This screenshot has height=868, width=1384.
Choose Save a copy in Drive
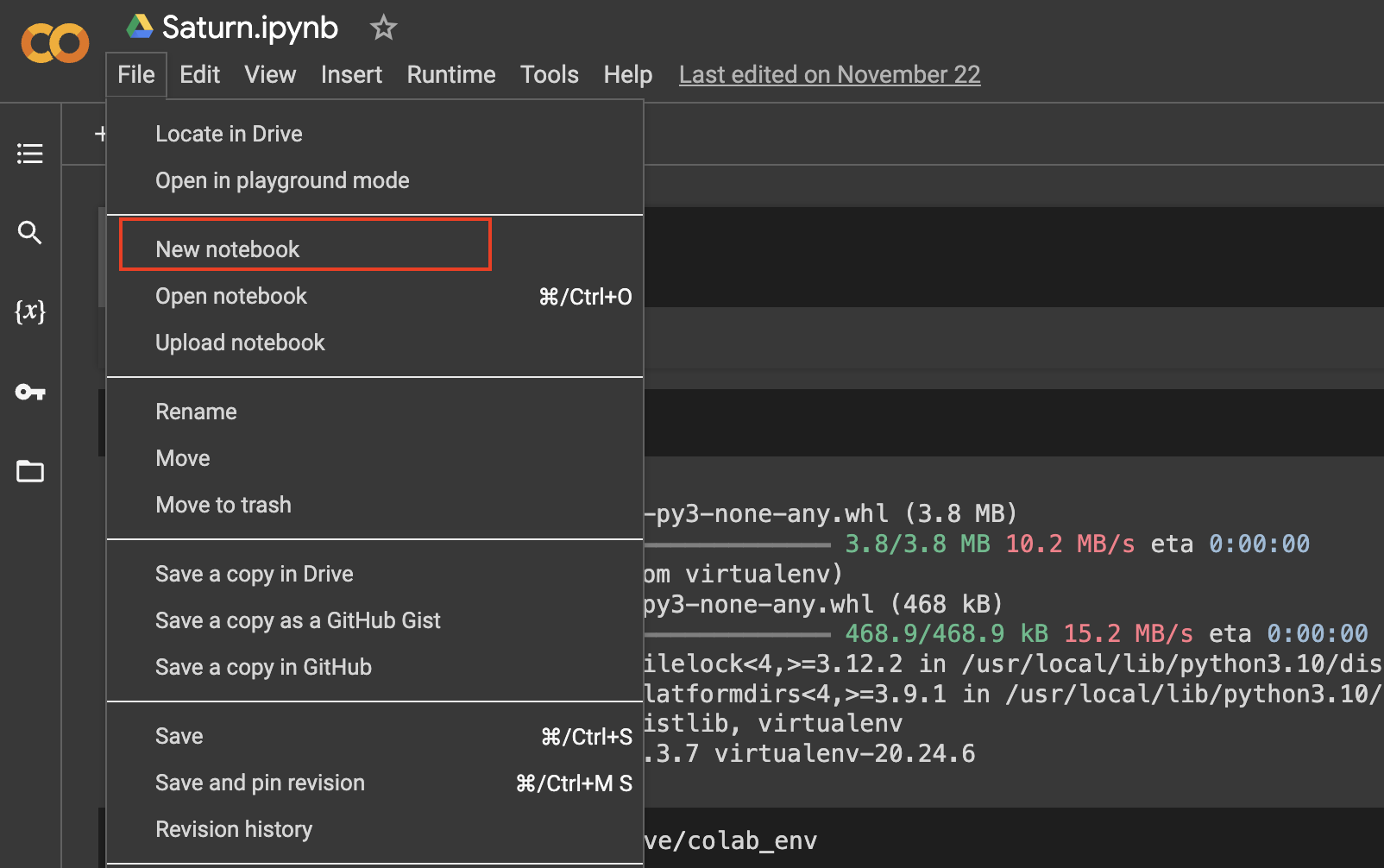click(375, 574)
